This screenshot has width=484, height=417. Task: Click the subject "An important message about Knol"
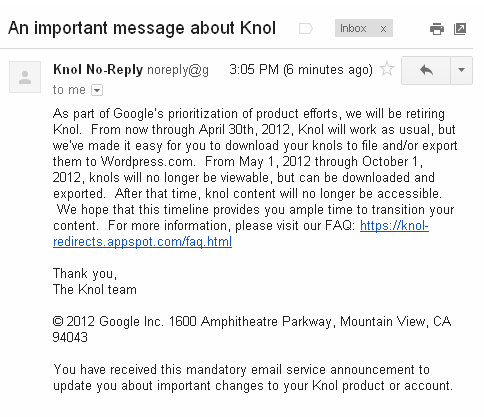click(142, 28)
